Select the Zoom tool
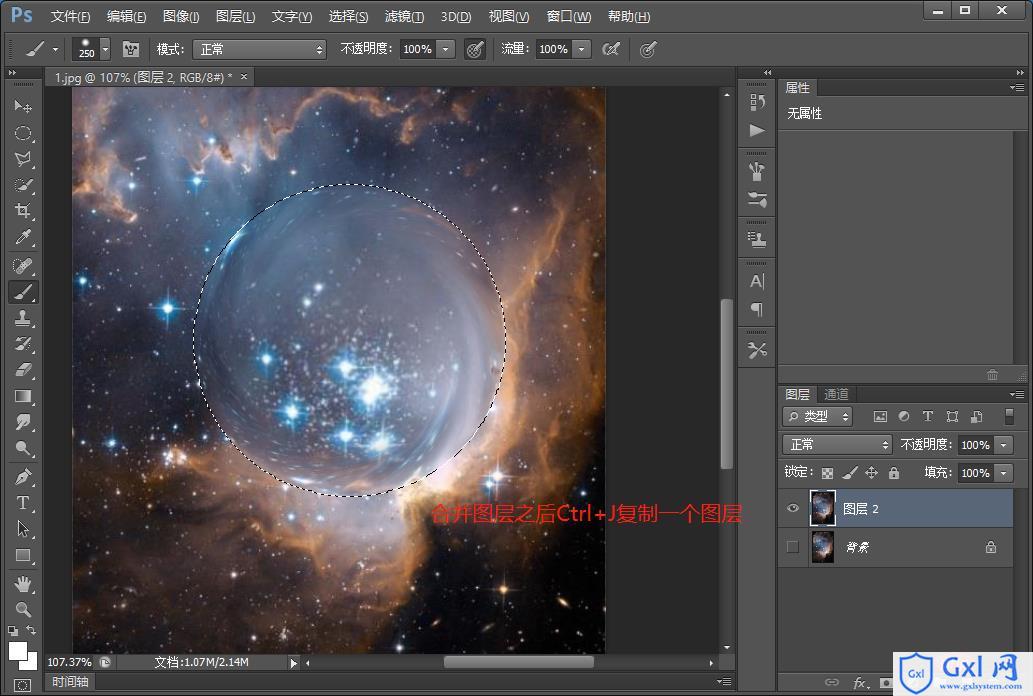Screen dimensions: 1033x696 pyautogui.click(x=23, y=609)
